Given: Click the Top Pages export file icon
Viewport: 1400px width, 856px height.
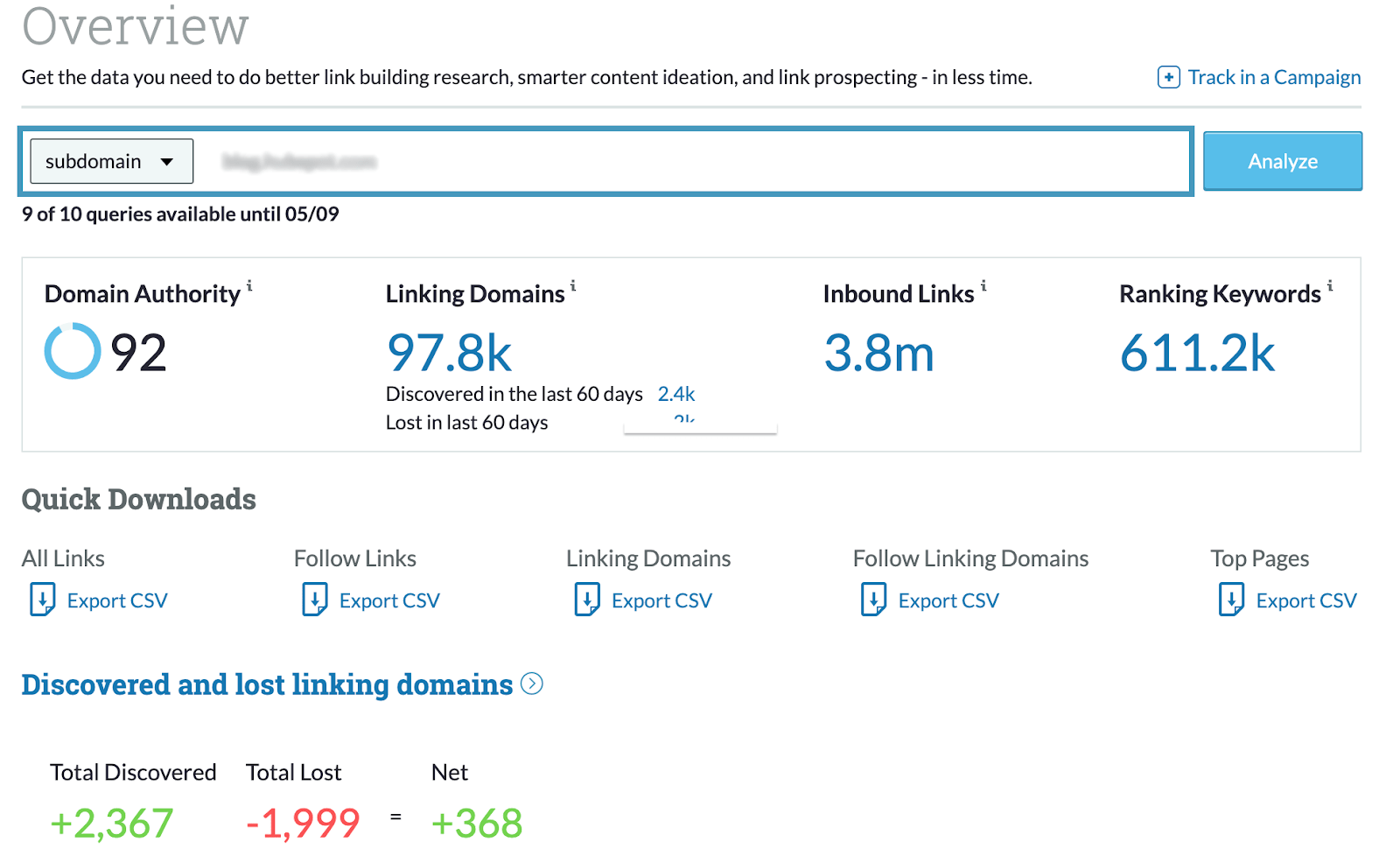Looking at the screenshot, I should click(x=1232, y=600).
